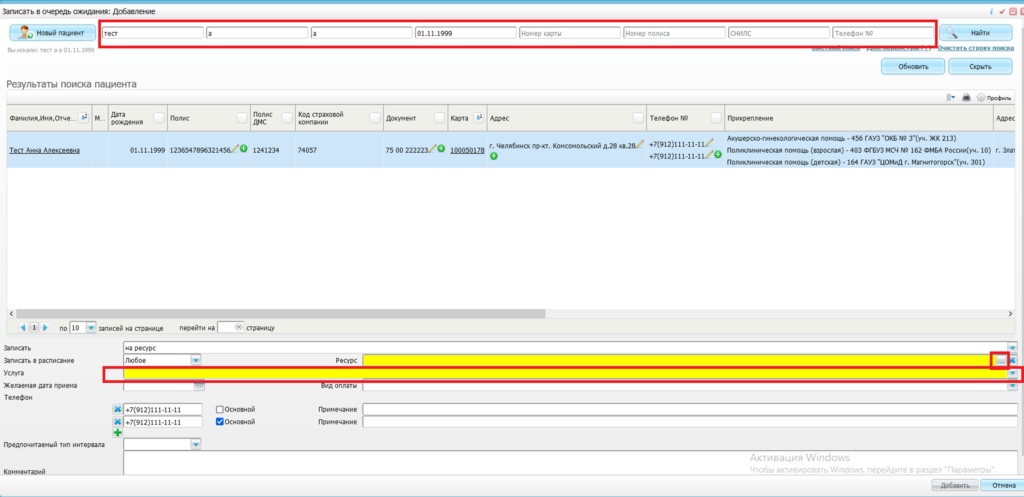
Task: Click the Телефон № search field
Action: (883, 33)
